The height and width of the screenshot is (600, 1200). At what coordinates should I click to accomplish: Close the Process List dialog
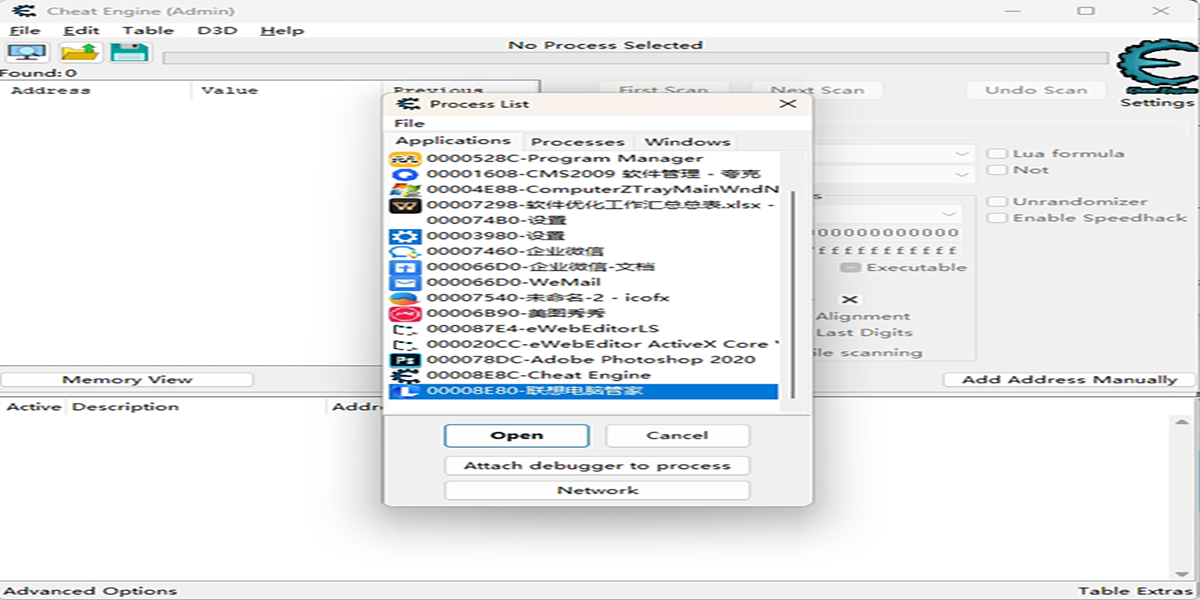tap(788, 104)
